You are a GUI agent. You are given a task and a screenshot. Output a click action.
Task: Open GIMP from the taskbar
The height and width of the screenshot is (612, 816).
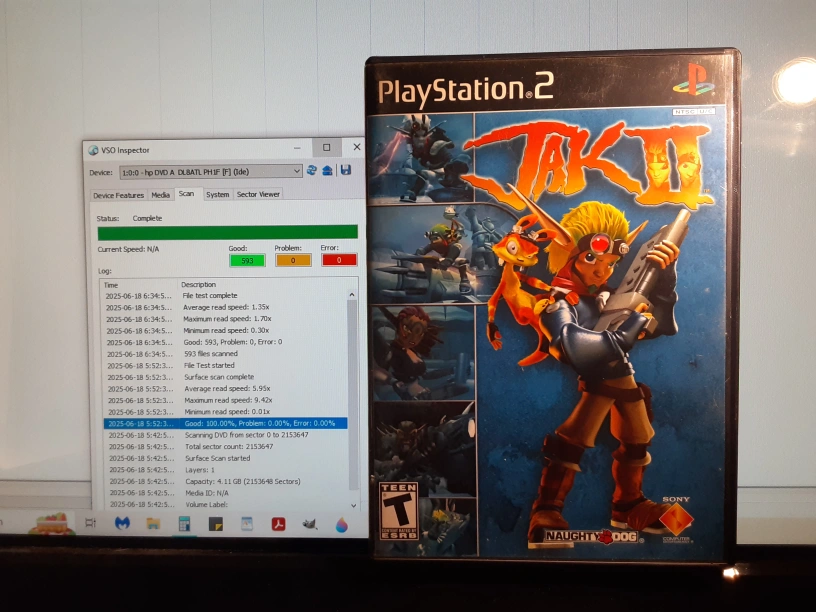coord(310,523)
